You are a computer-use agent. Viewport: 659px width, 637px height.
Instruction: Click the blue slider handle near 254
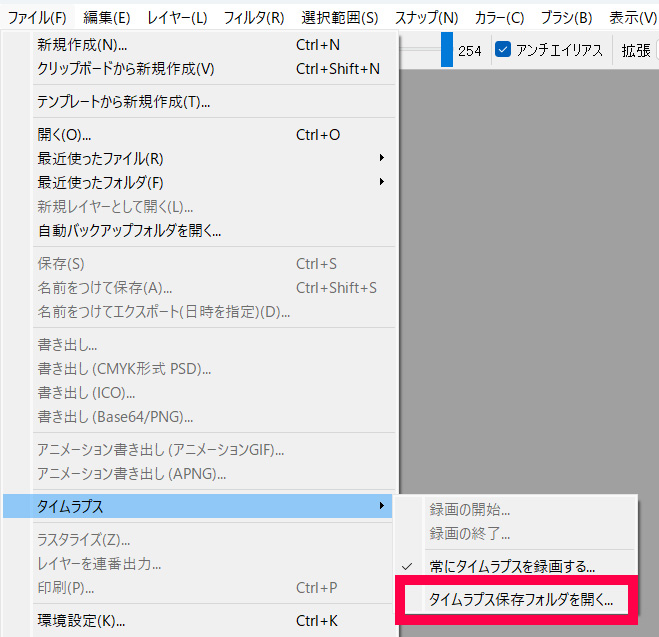point(447,50)
